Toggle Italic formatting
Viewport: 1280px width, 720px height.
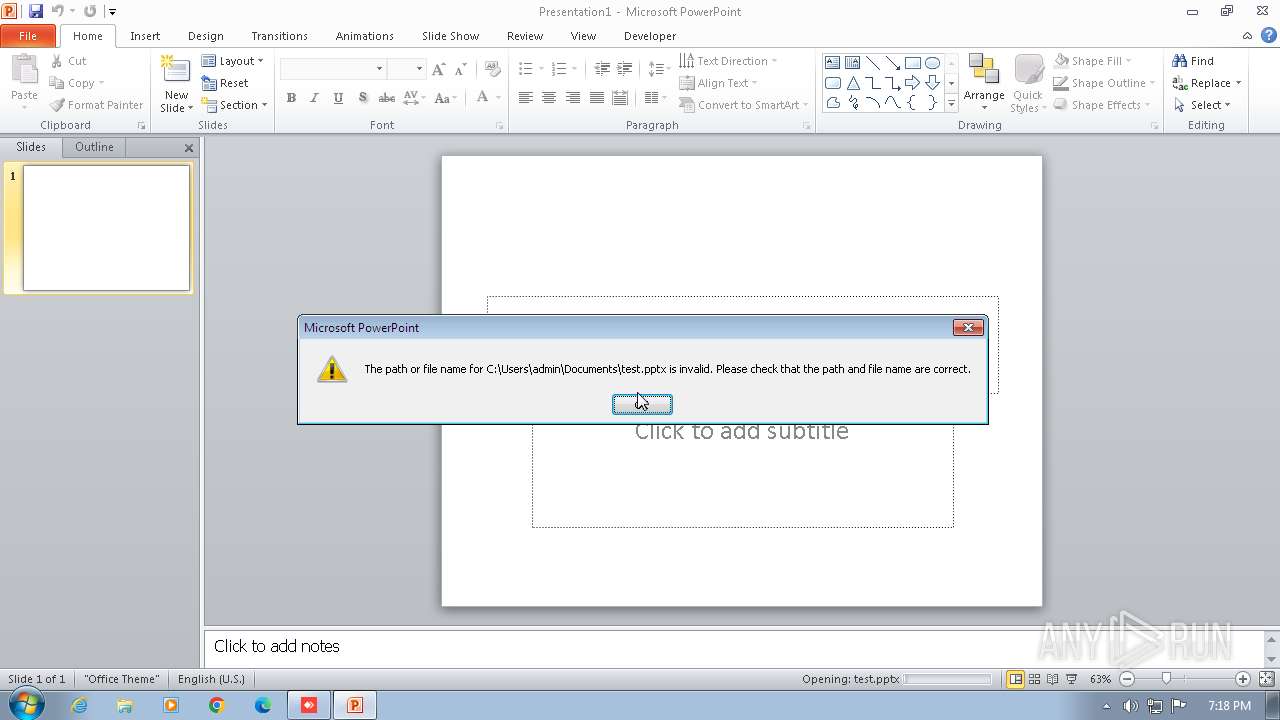point(314,98)
